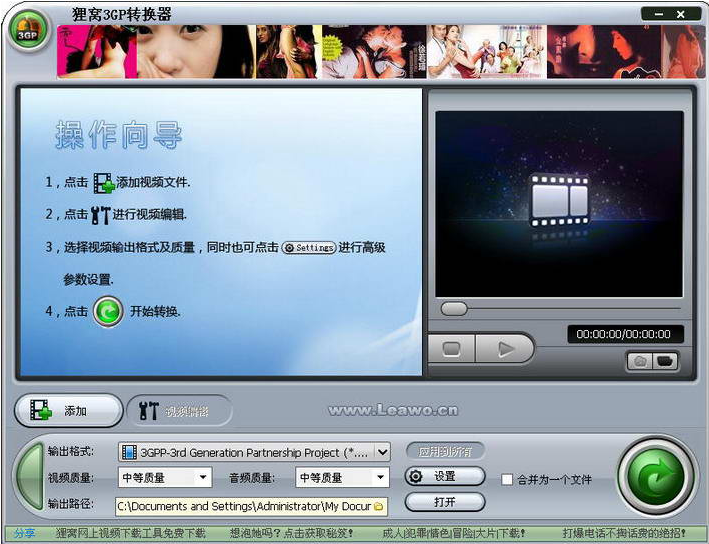709x544 pixels.
Task: Click the 打开 open button
Action: [445, 502]
